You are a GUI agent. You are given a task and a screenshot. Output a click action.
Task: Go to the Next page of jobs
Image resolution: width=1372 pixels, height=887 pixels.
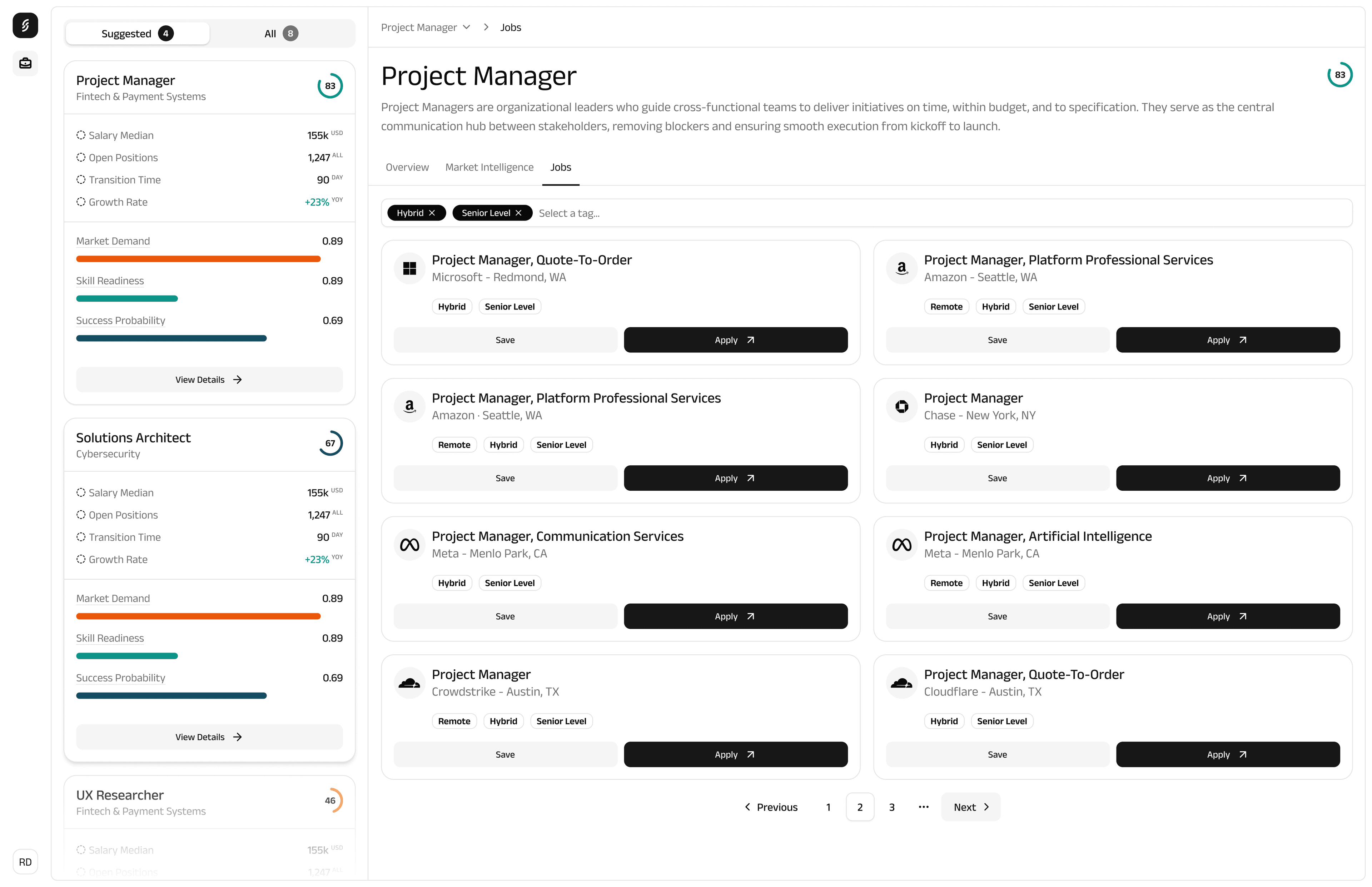click(x=970, y=807)
